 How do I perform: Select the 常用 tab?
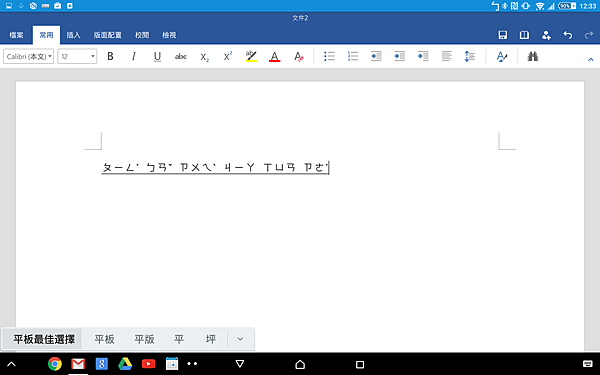pyautogui.click(x=46, y=35)
